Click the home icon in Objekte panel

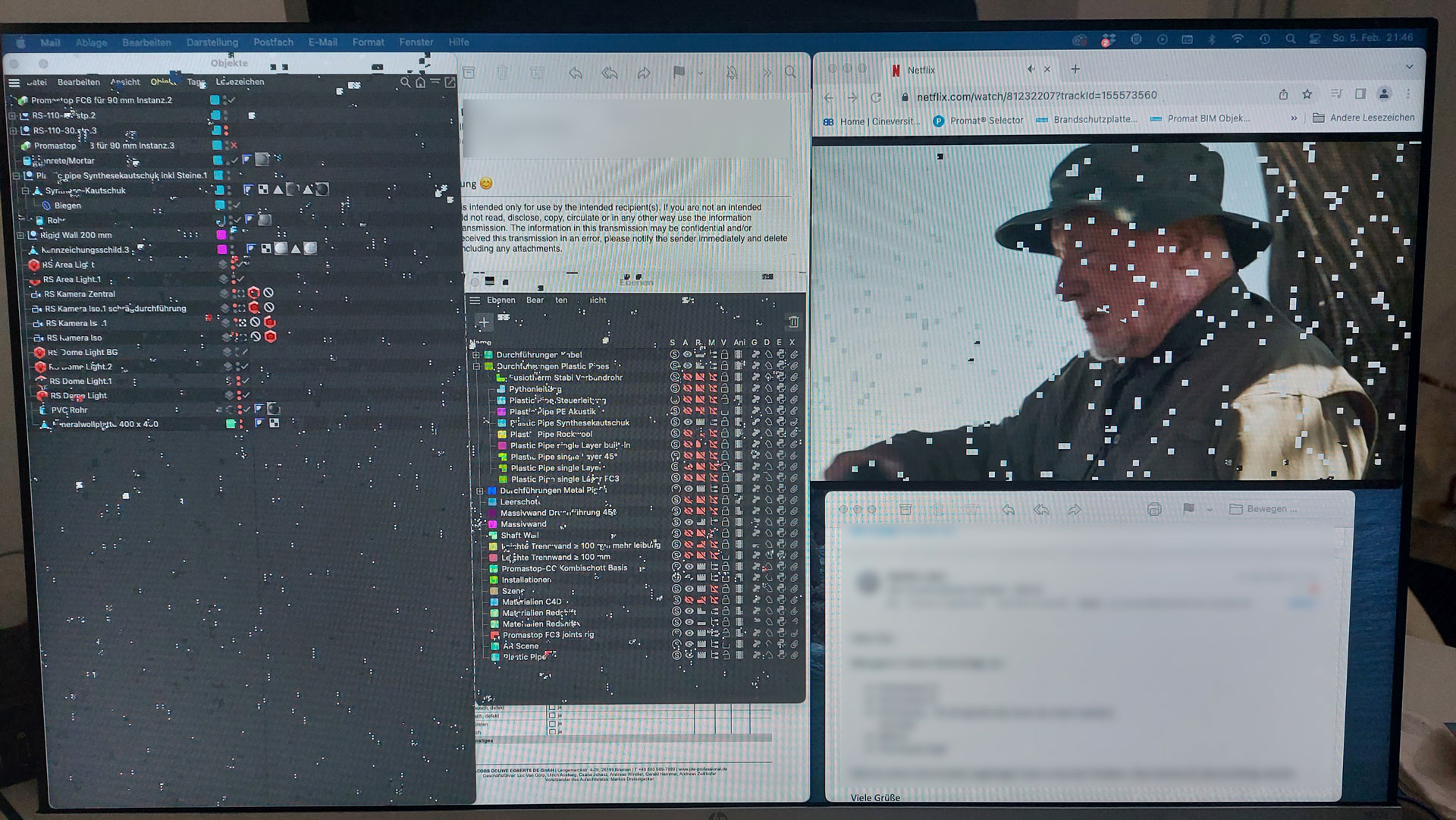[420, 82]
